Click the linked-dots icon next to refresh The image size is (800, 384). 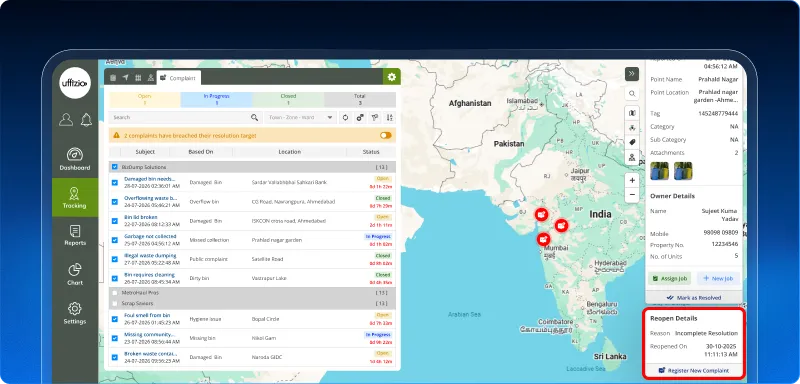coord(360,117)
